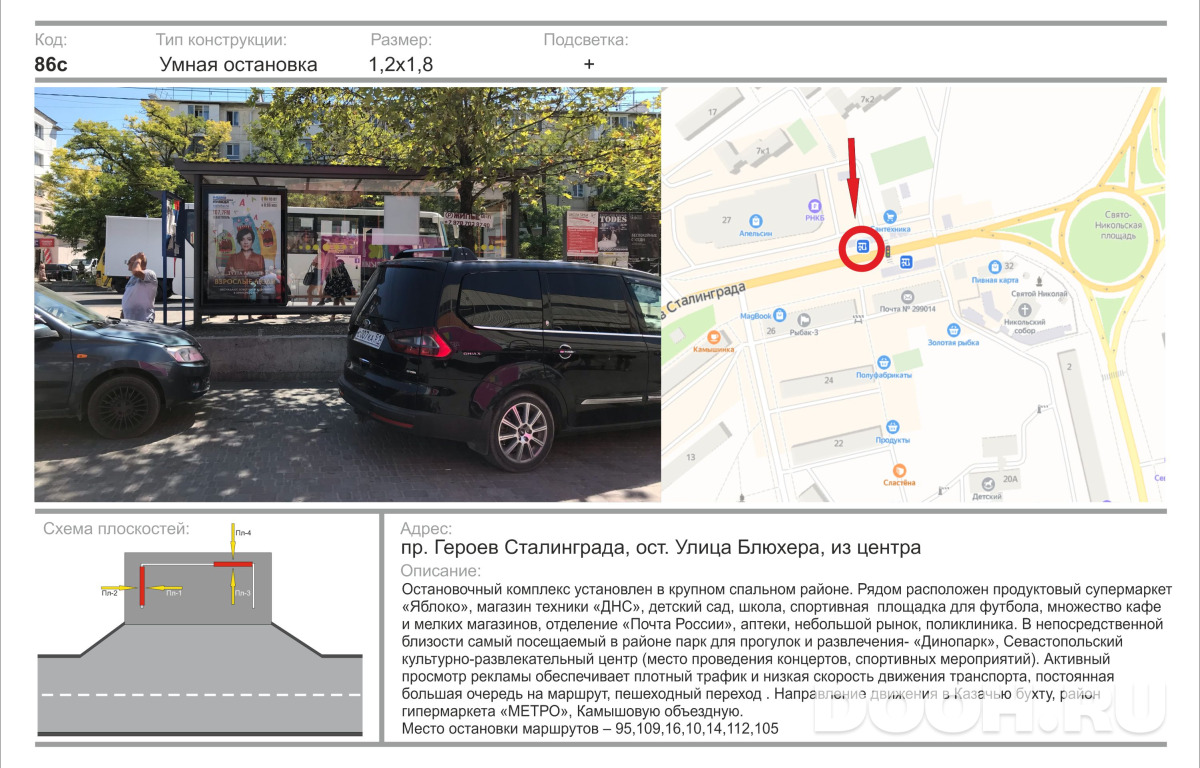Click the Схема плоскостей: heading
Screen dimensions: 1200x768
(x=116, y=529)
